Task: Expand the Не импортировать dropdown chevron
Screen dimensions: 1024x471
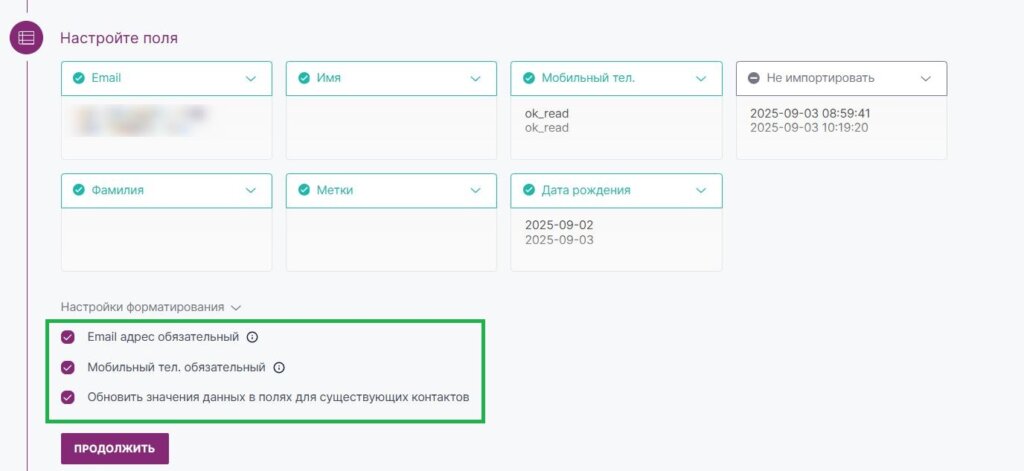Action: (926, 78)
